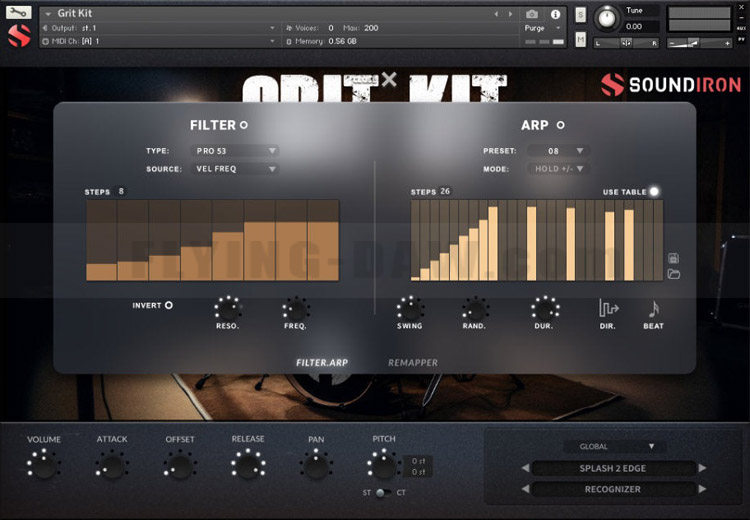Open the Purge dropdown menu
The height and width of the screenshot is (520, 750).
[x=542, y=28]
